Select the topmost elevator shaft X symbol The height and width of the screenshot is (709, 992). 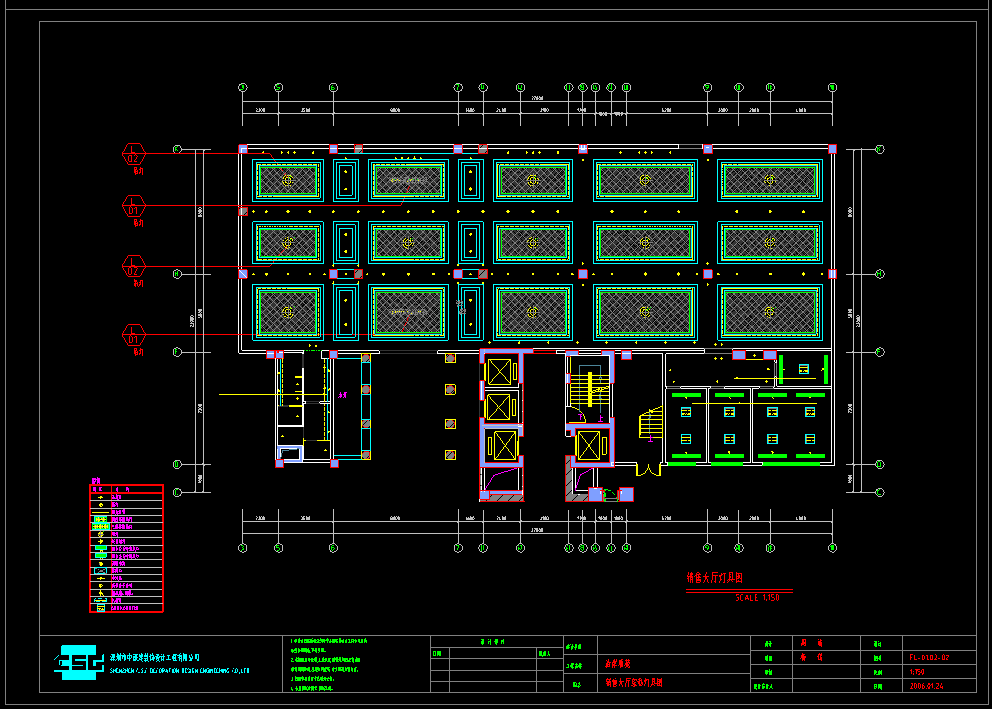498,371
